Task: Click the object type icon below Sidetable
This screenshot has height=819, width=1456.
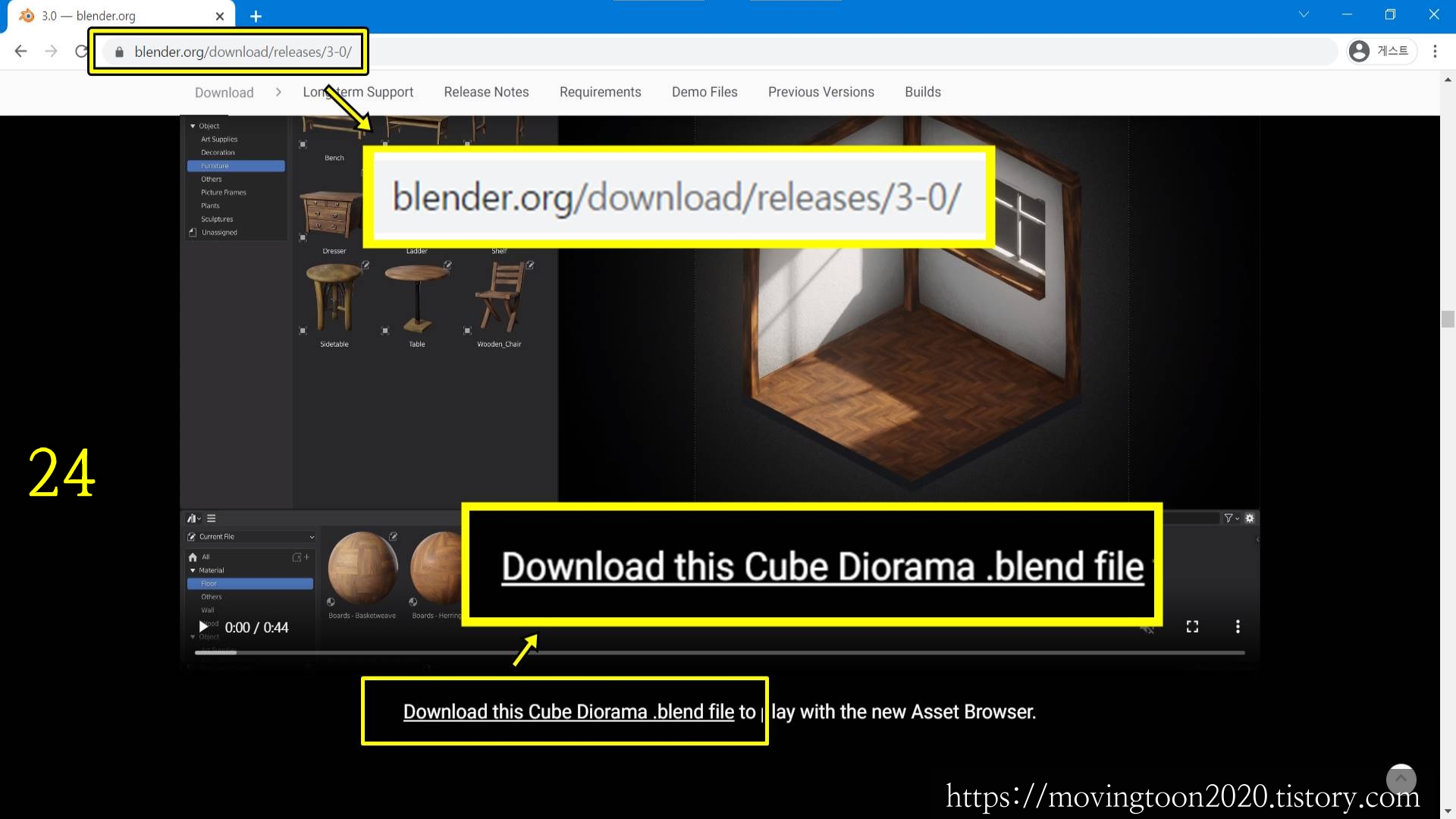Action: tap(303, 331)
